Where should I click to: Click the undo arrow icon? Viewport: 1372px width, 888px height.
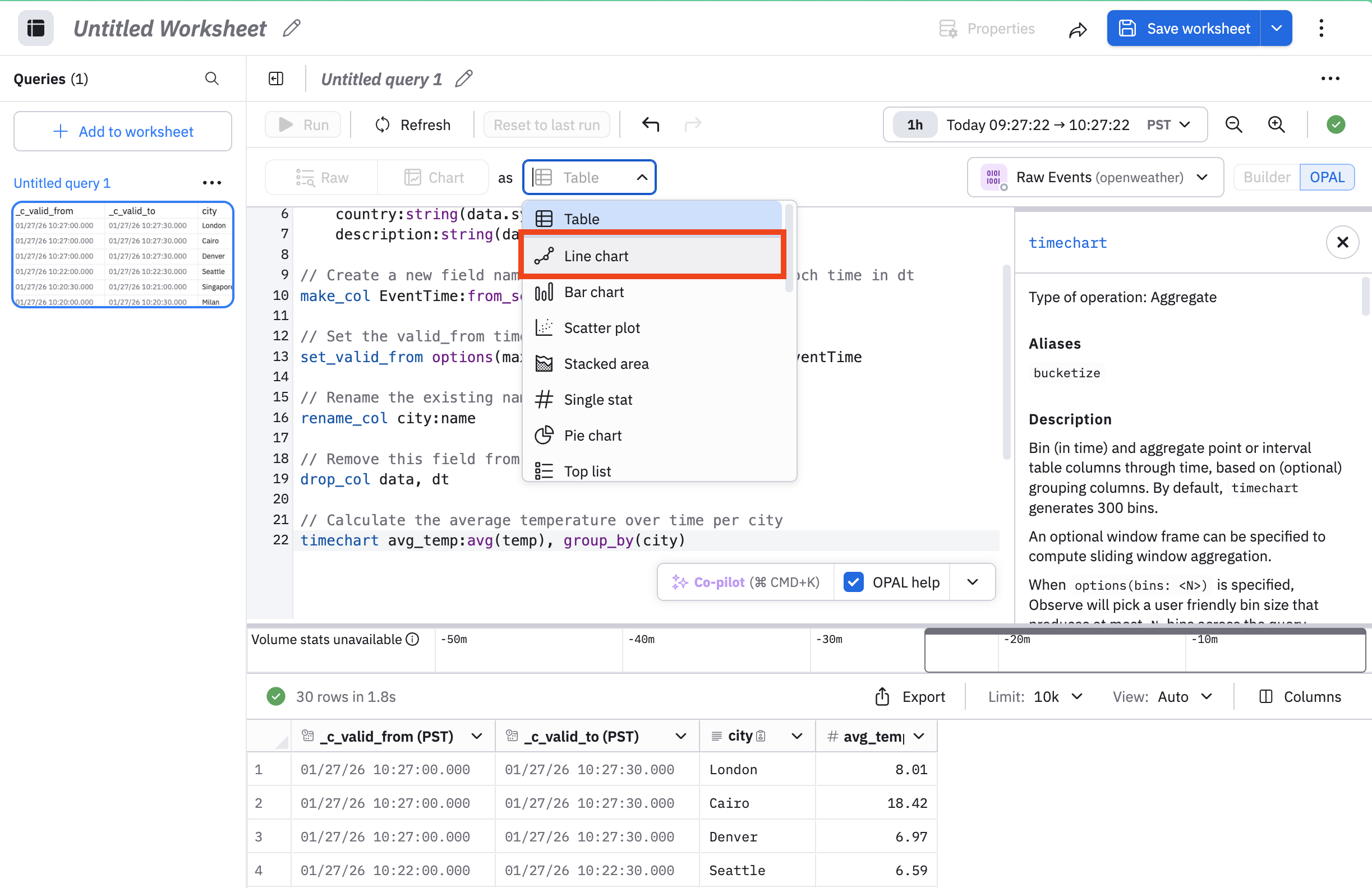[x=650, y=124]
